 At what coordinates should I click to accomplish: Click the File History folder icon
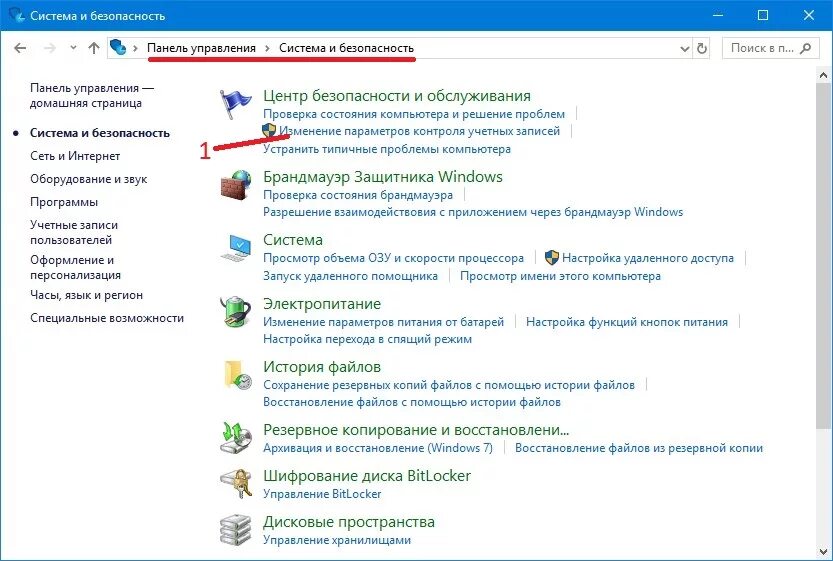(x=235, y=375)
